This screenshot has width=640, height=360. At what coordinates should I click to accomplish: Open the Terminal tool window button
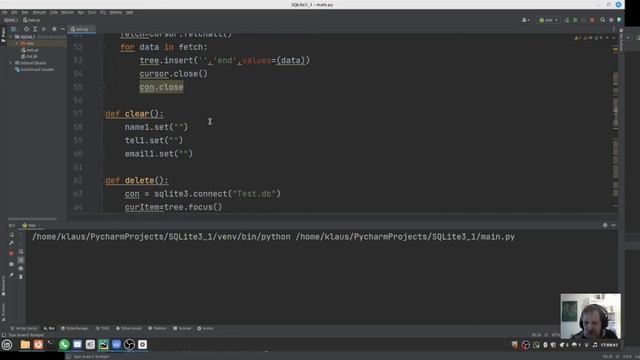182,329
